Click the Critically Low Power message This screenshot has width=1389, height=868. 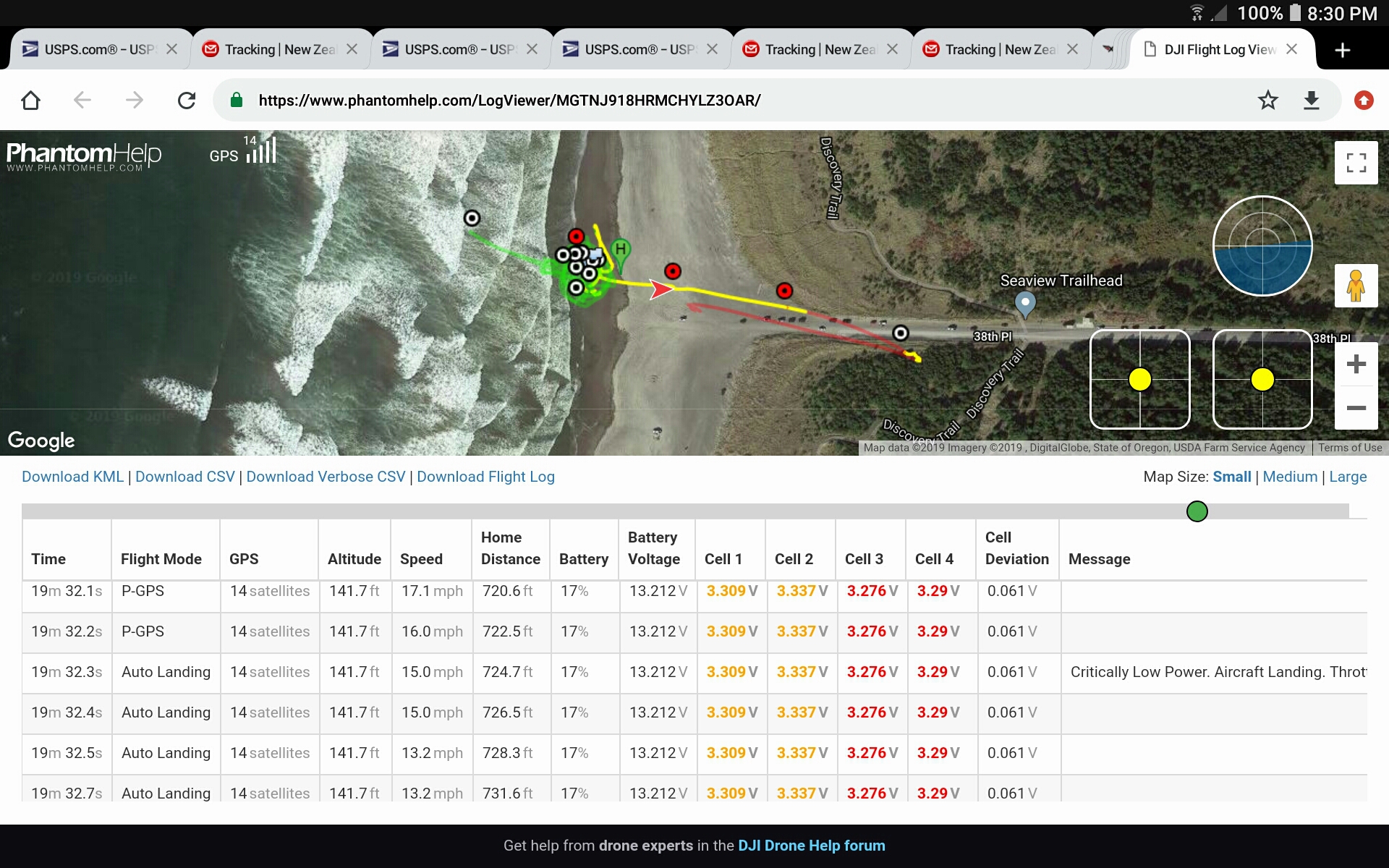1218,672
